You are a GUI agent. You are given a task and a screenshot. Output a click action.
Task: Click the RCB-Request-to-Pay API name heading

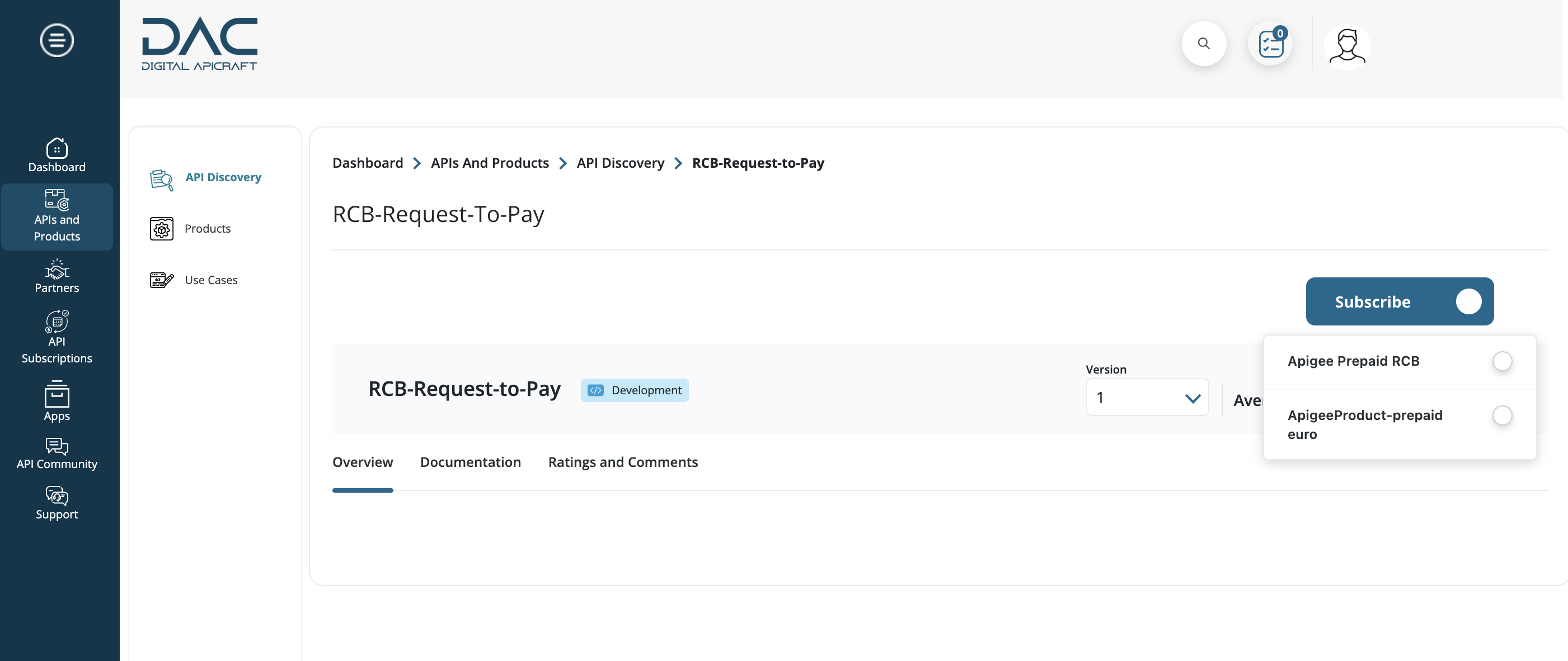[464, 389]
